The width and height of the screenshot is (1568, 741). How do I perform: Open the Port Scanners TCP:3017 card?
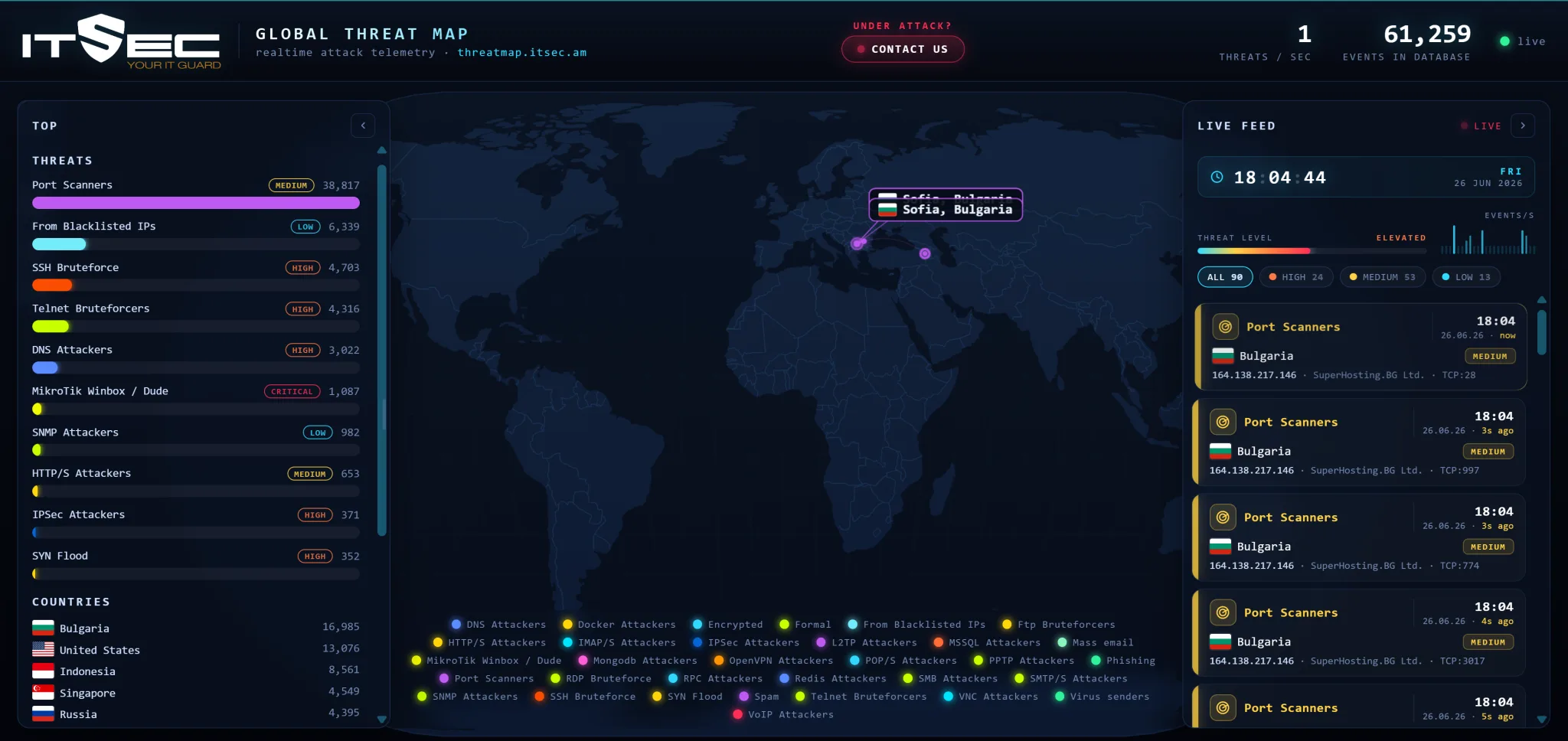(x=1360, y=633)
